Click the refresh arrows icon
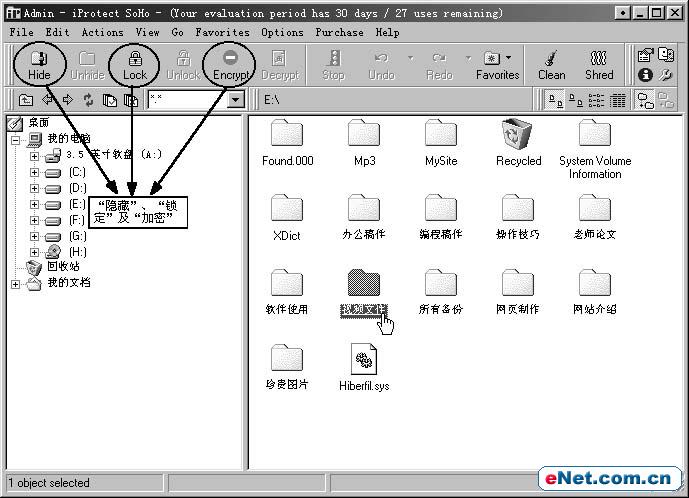The height and width of the screenshot is (498, 689). [88, 100]
